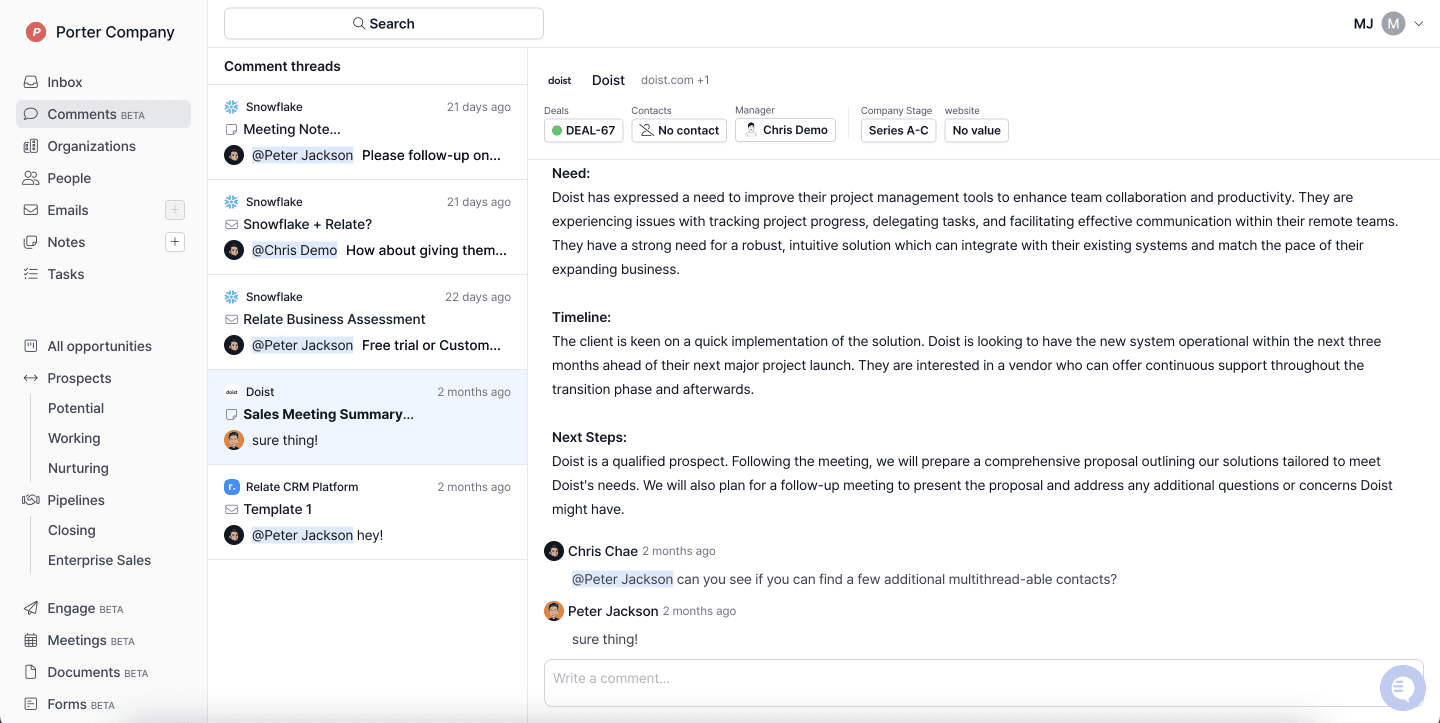Open the Snowflake Meeting Note thread
1440x723 pixels.
[367, 132]
